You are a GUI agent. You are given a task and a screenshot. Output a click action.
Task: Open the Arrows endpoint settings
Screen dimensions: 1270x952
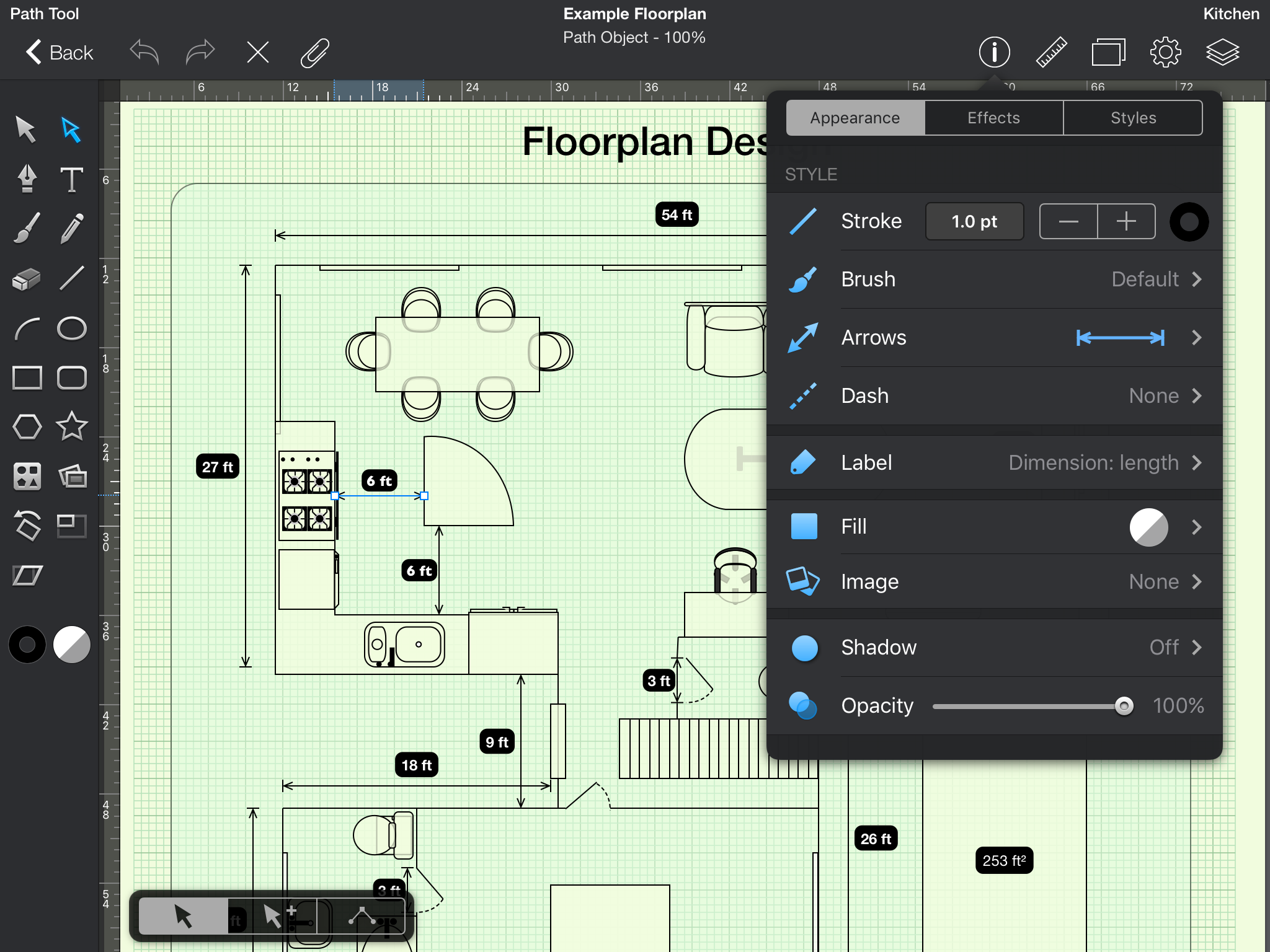pyautogui.click(x=1196, y=338)
